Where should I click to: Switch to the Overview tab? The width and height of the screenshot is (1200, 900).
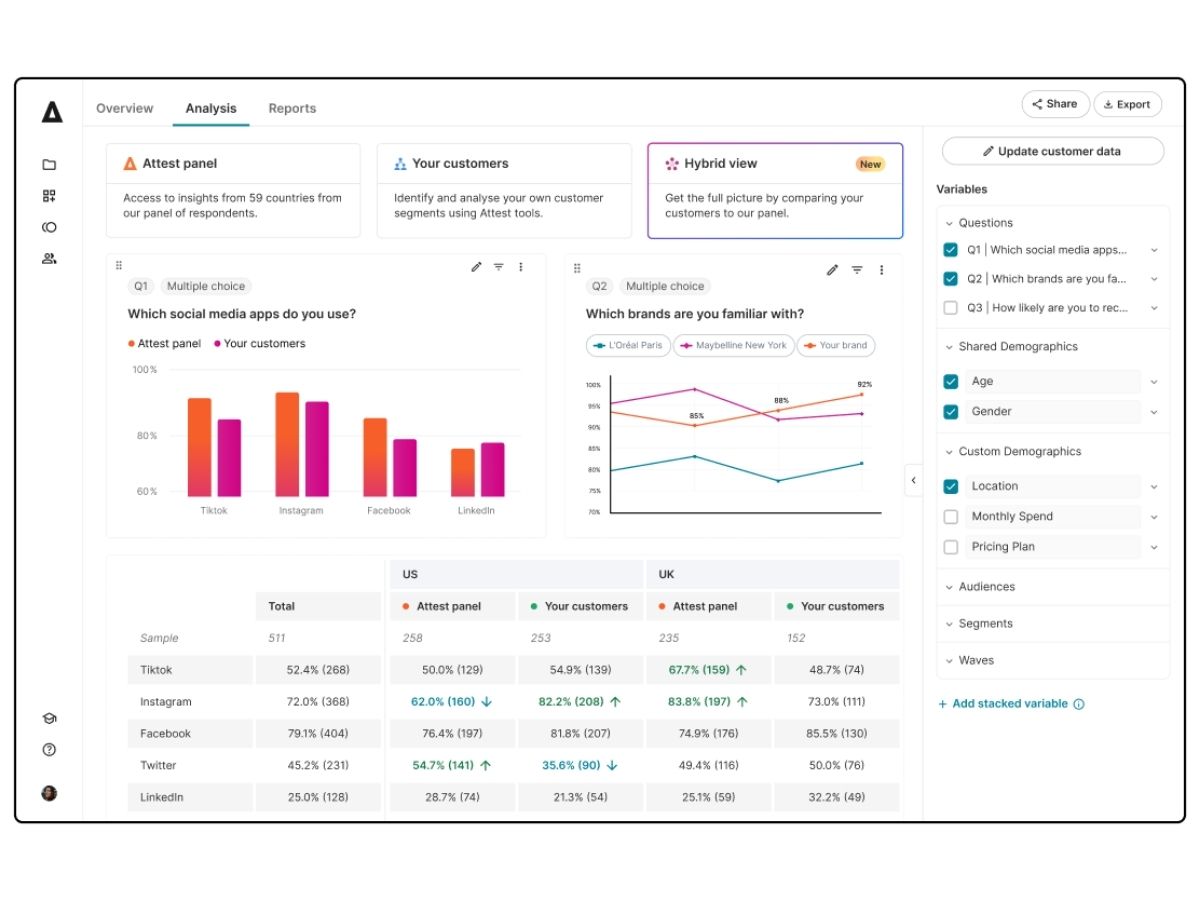tap(125, 108)
